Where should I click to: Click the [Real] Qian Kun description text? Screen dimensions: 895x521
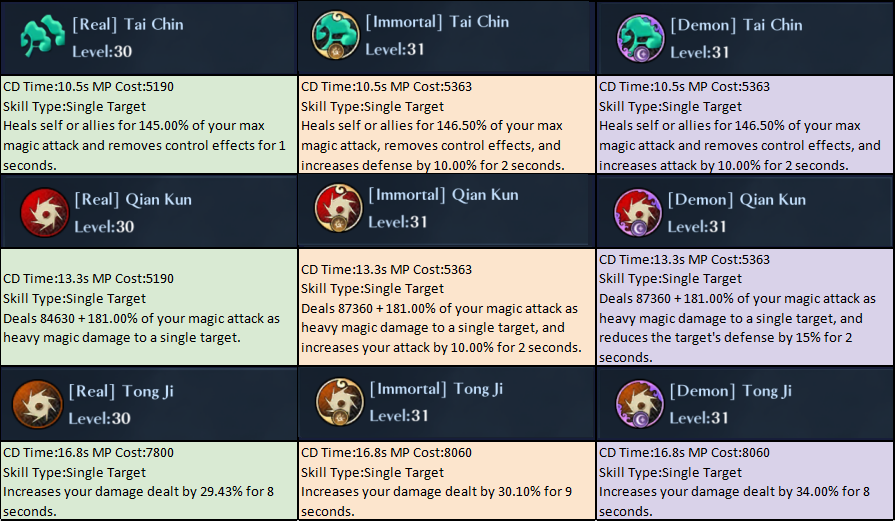click(148, 318)
